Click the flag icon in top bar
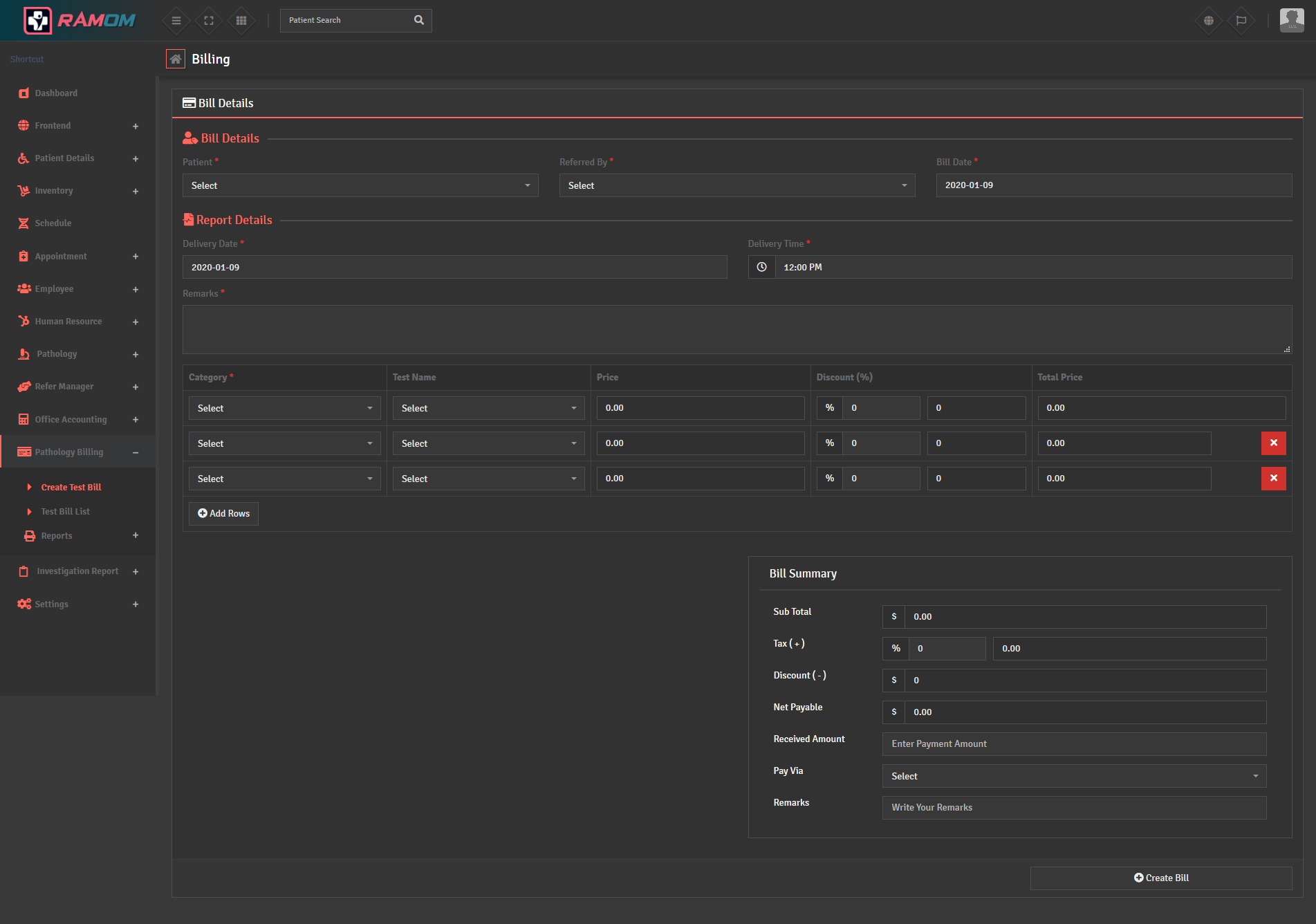The height and width of the screenshot is (924, 1316). (x=1241, y=20)
